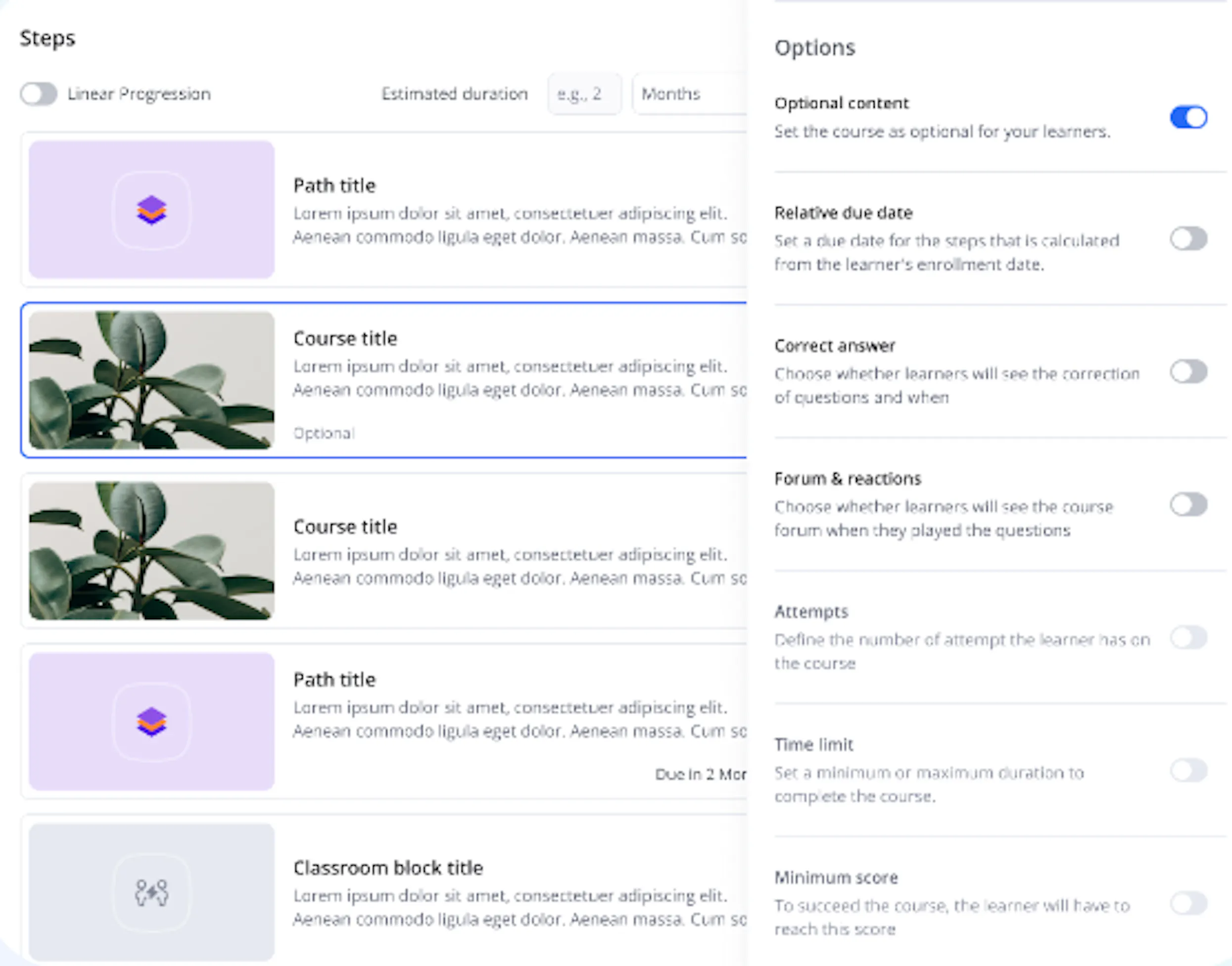Click 'Set the course as optional for your learners.' text
Image resolution: width=1232 pixels, height=966 pixels.
tap(943, 132)
